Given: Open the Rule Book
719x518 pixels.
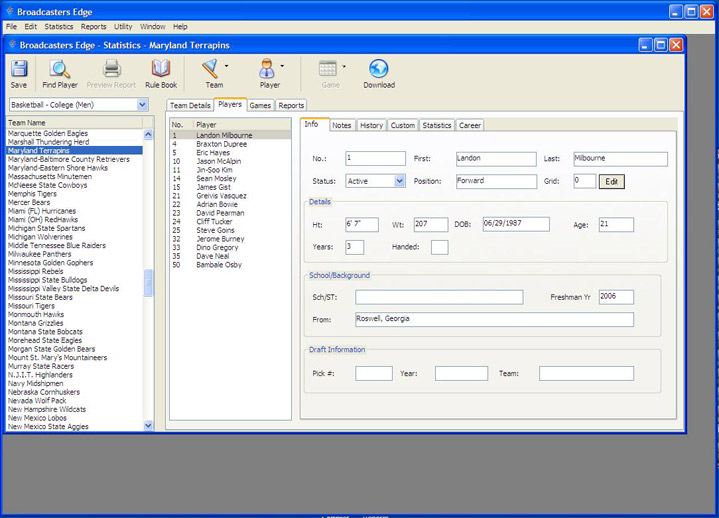Looking at the screenshot, I should tap(161, 69).
